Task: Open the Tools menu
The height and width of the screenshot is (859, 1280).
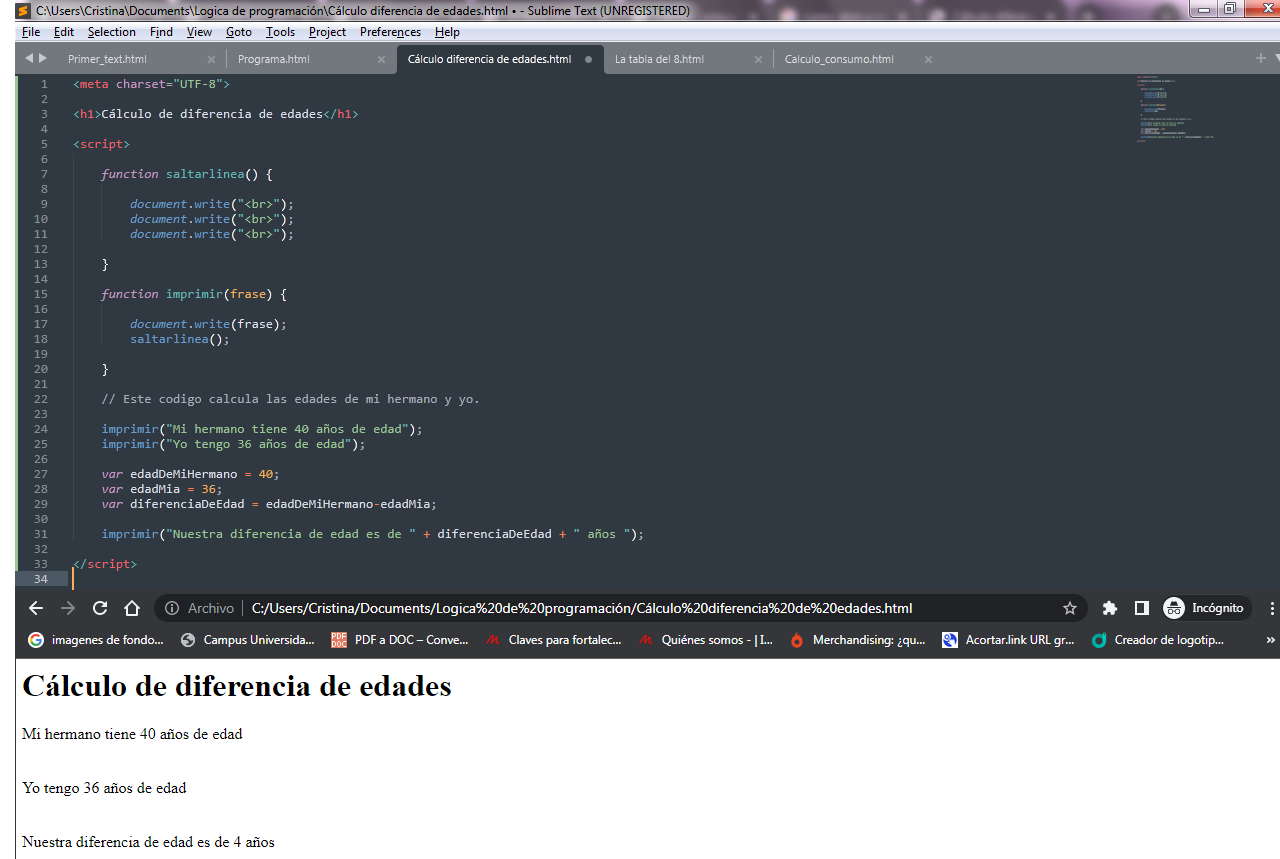Action: tap(280, 32)
